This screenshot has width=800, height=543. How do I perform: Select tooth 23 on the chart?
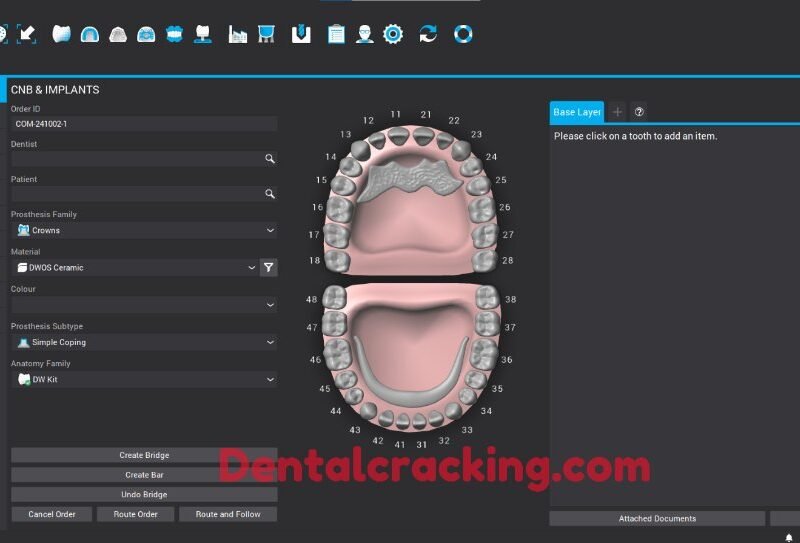[461, 150]
